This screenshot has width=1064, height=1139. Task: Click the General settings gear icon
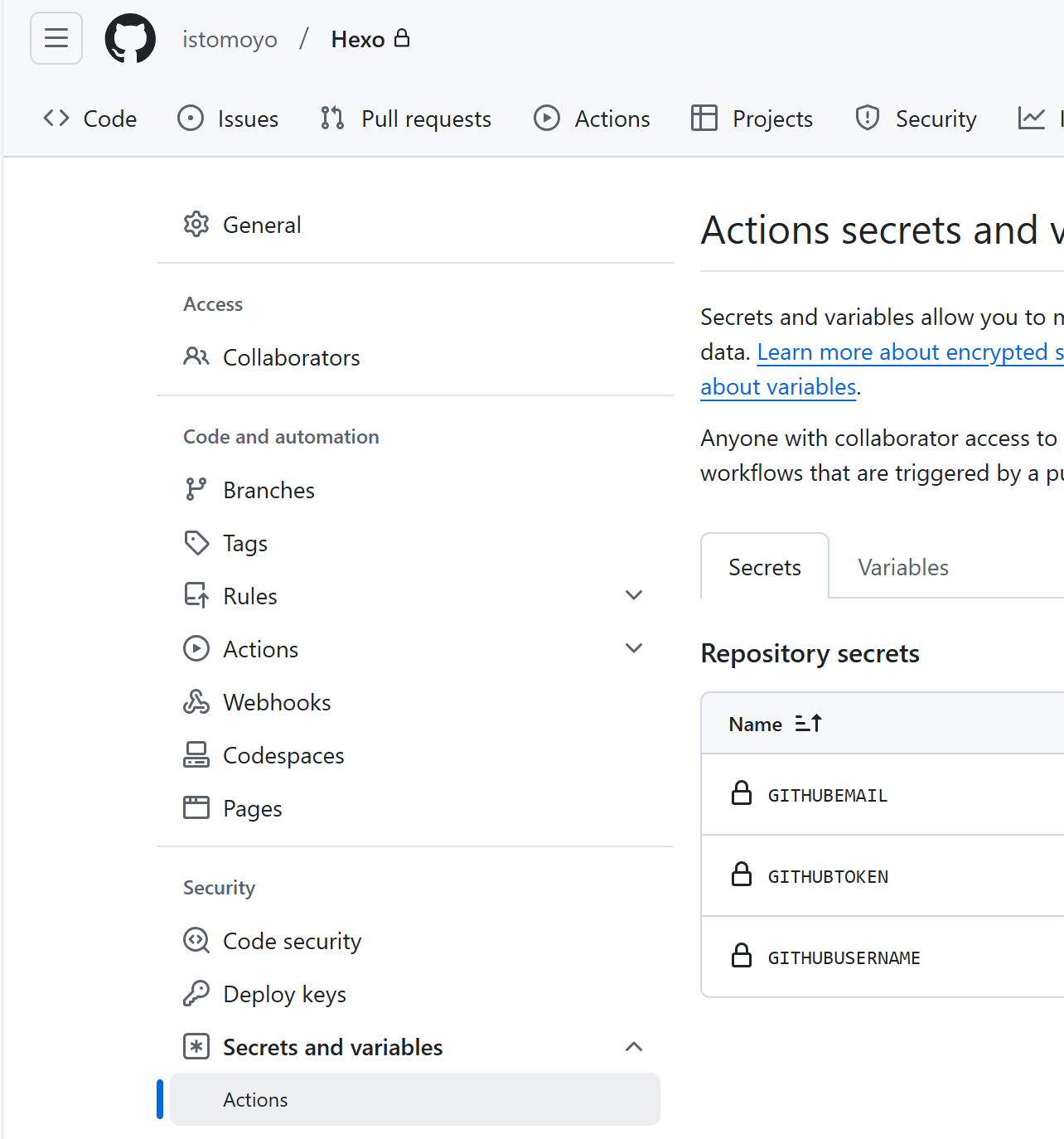tap(196, 225)
